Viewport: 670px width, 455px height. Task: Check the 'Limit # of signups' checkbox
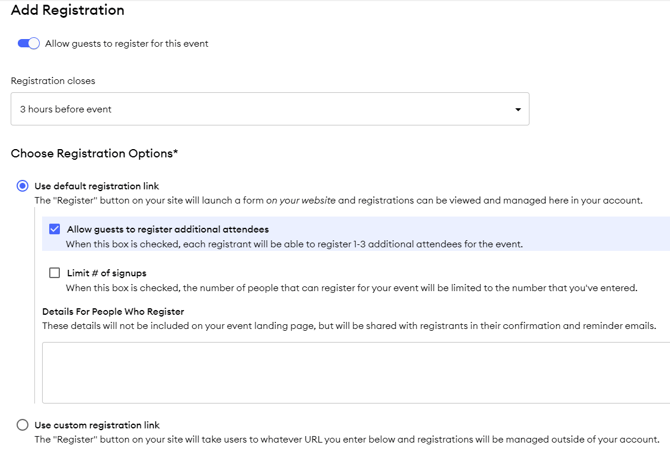coord(55,273)
